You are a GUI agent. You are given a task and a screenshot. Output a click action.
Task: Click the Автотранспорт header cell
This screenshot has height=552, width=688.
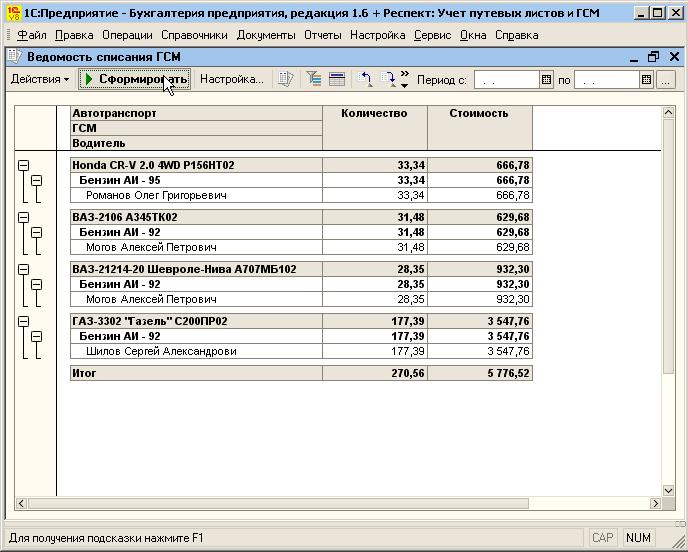click(197, 113)
